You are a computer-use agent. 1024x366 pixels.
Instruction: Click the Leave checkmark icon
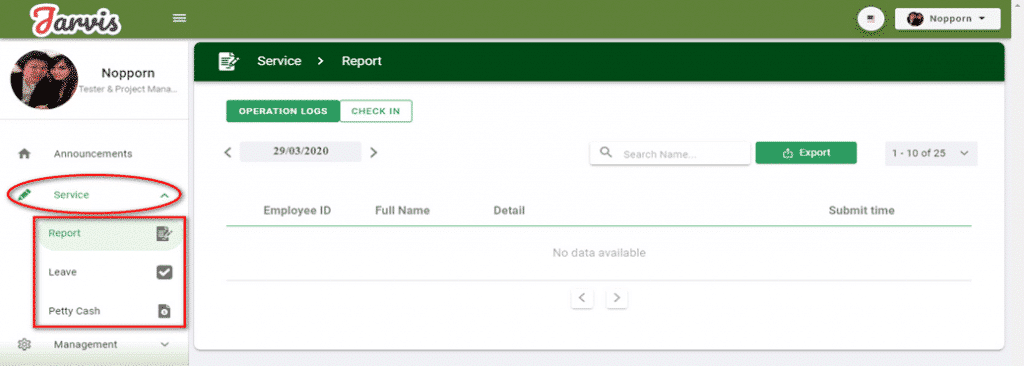coord(165,272)
